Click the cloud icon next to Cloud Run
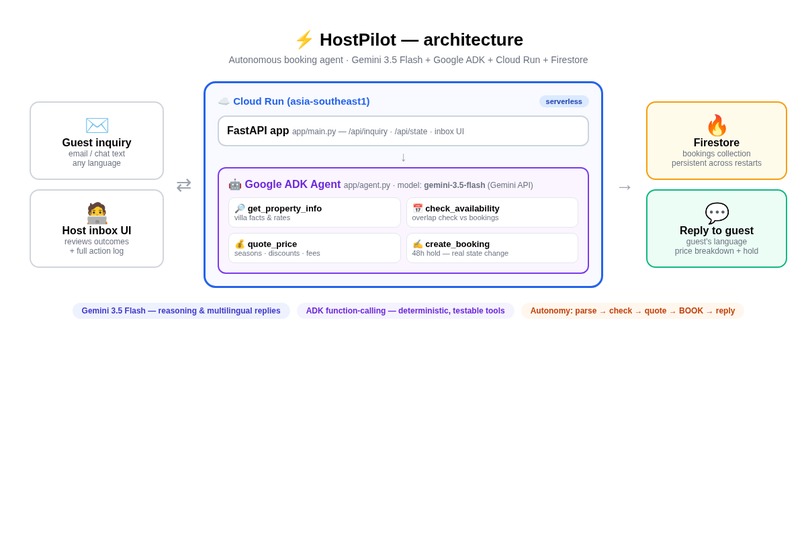The width and height of the screenshot is (806, 537). tap(224, 101)
